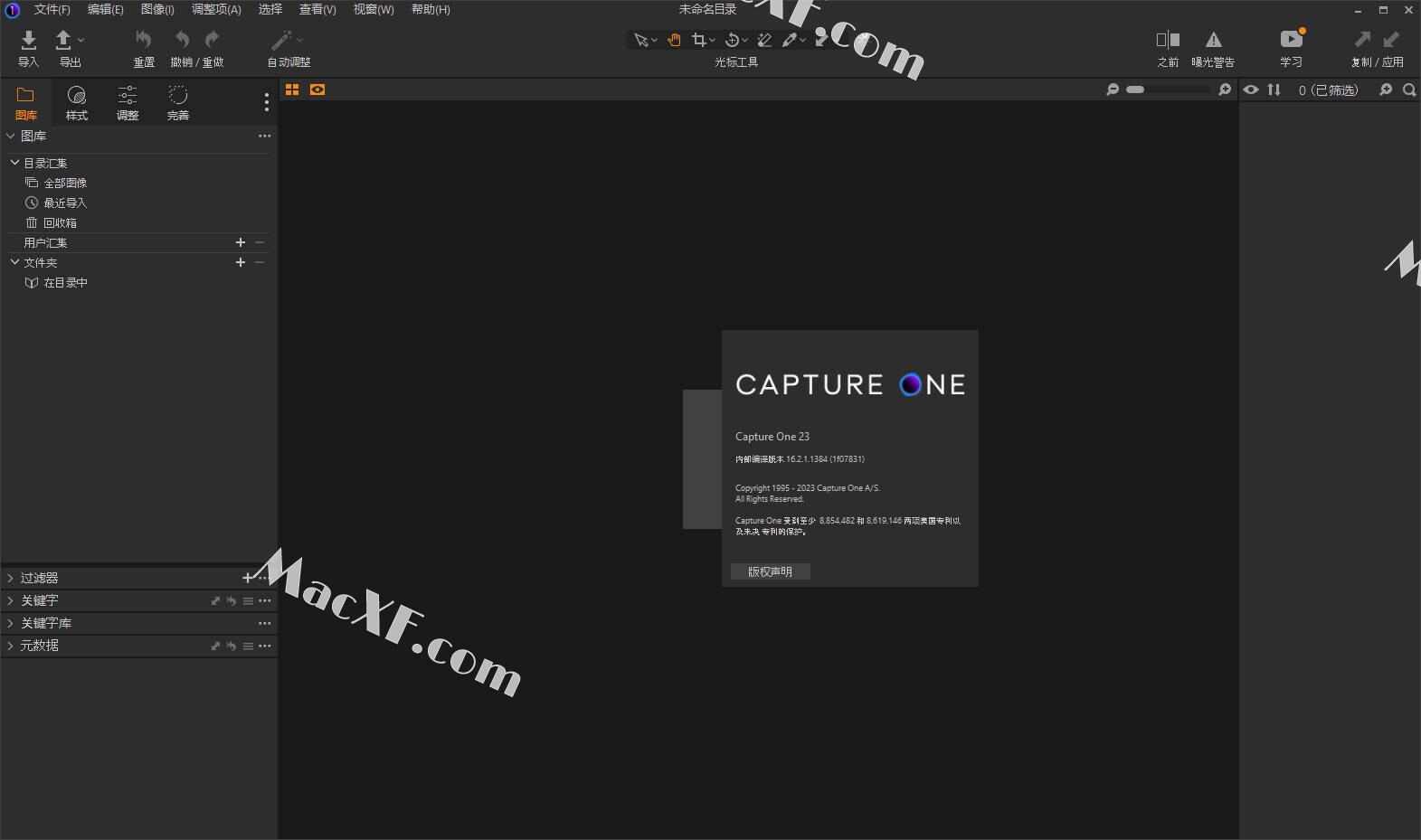The image size is (1421, 840).
Task: Select the orange hand pan tool
Action: point(674,40)
